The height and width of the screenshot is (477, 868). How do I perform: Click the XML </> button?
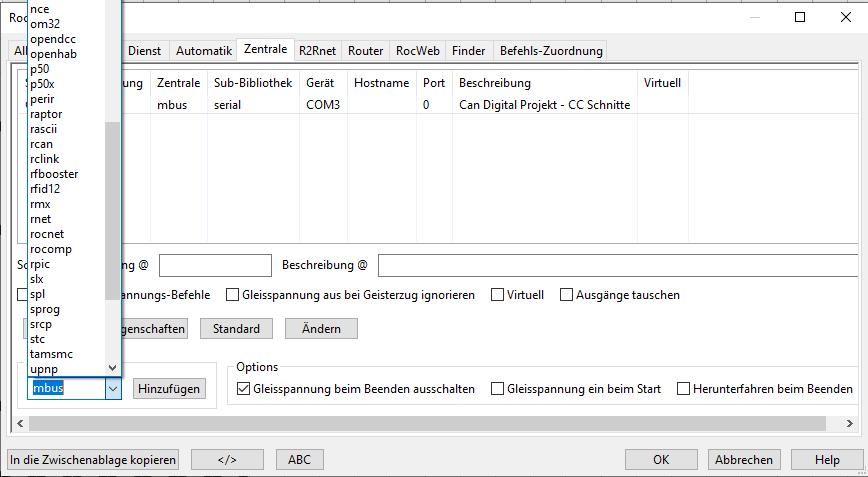tap(227, 460)
